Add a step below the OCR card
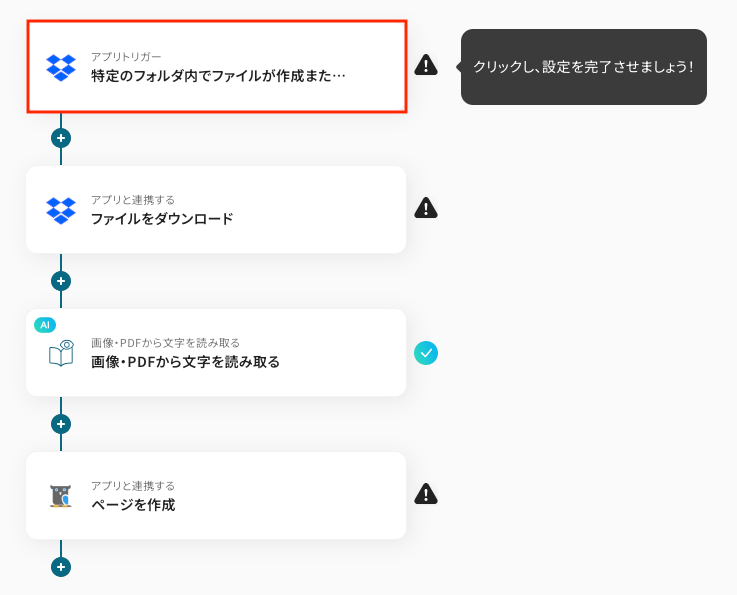The height and width of the screenshot is (595, 737). (61, 424)
